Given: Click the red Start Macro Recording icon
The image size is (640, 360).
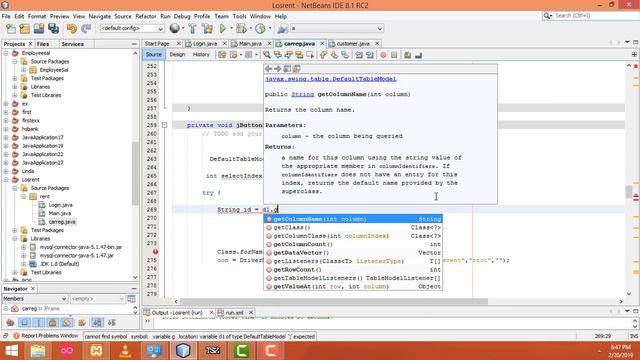Looking at the screenshot, I should coord(383,55).
